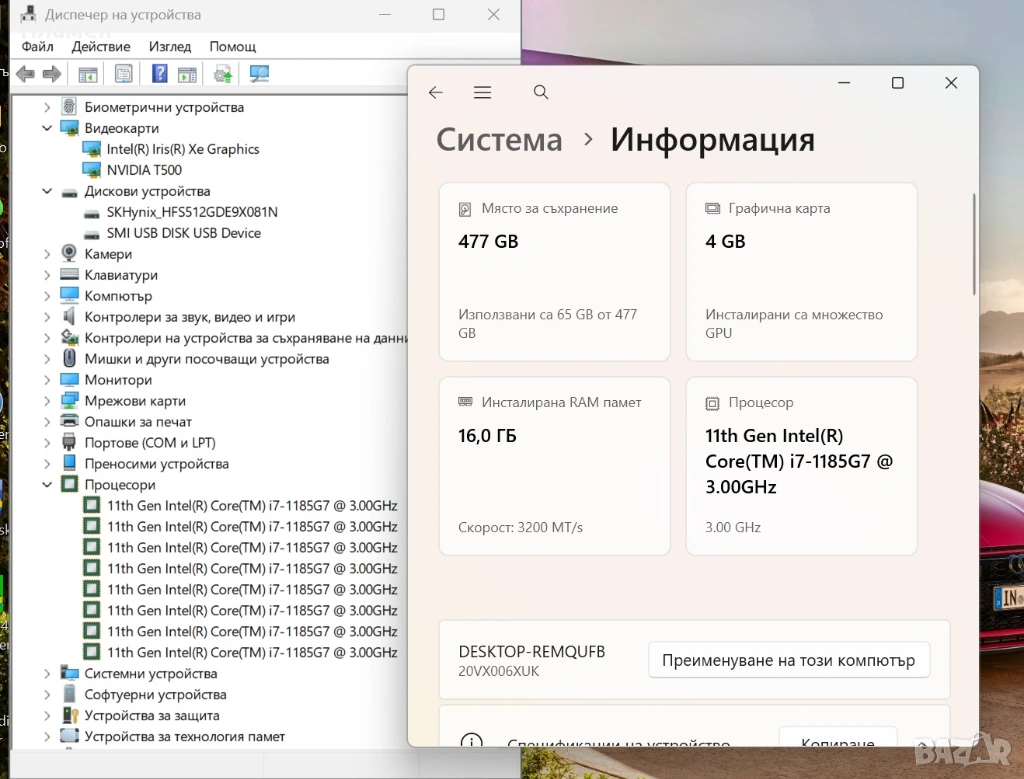
Task: Click Scan for hardware changes icon
Action: [x=260, y=74]
